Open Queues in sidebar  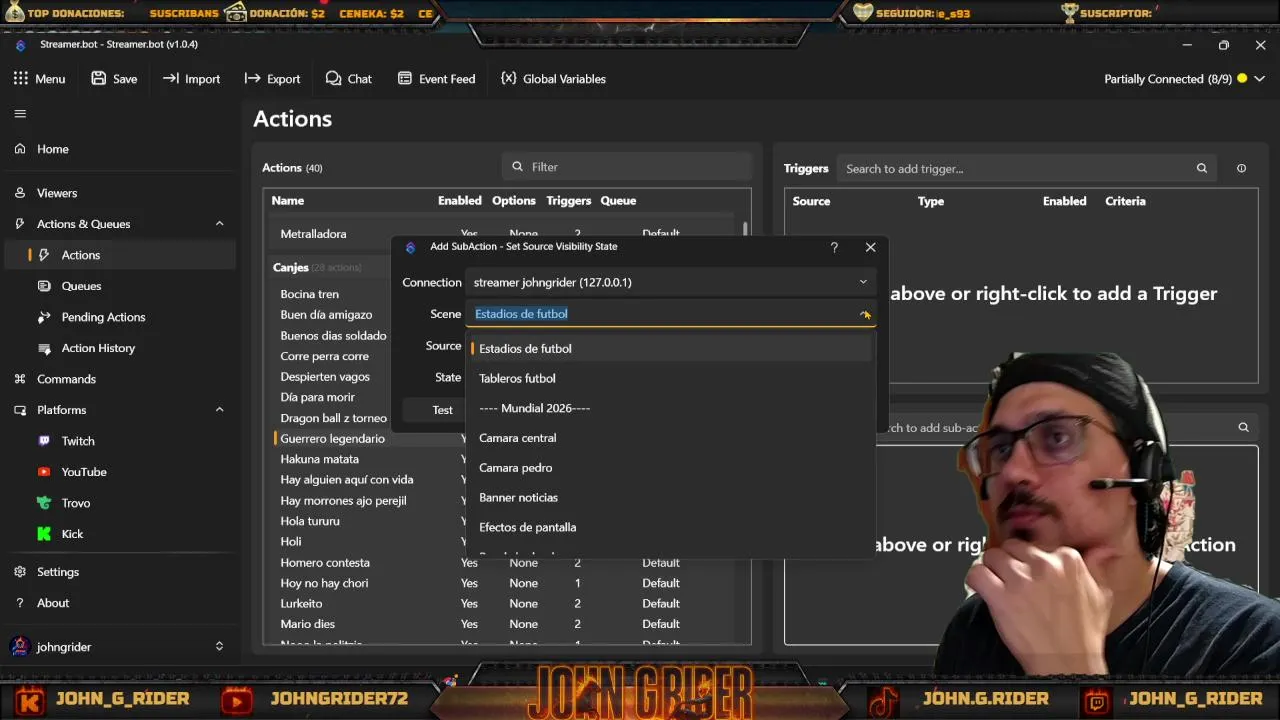[x=118, y=286]
